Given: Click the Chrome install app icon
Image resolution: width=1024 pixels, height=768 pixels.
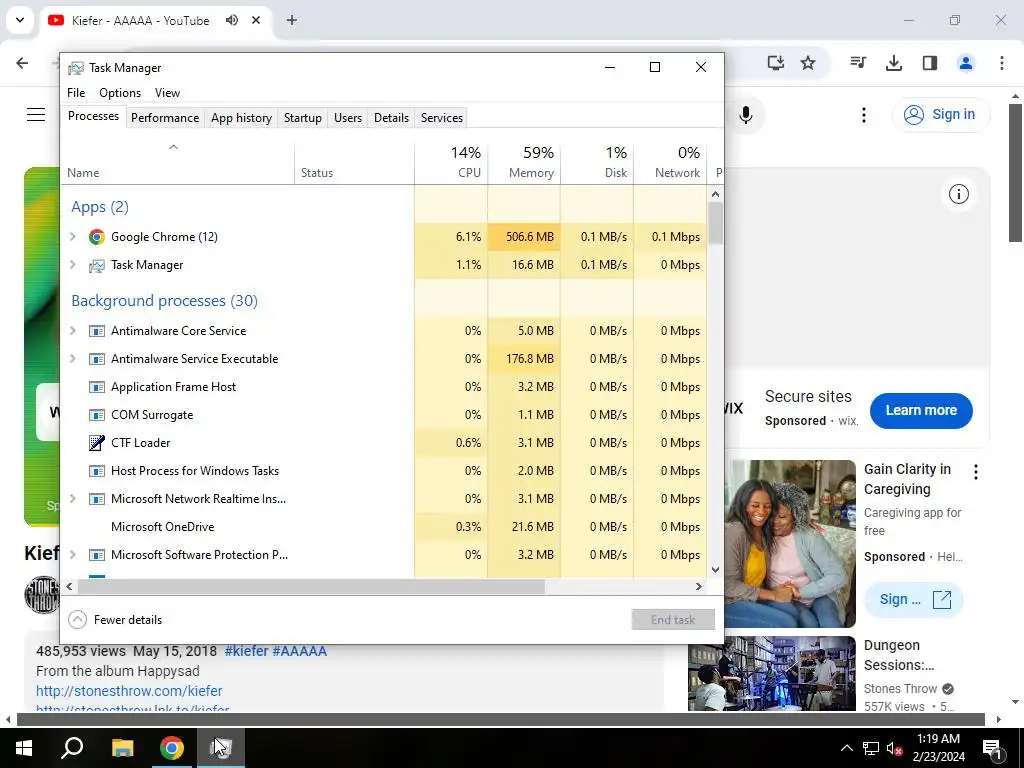Looking at the screenshot, I should [x=775, y=63].
